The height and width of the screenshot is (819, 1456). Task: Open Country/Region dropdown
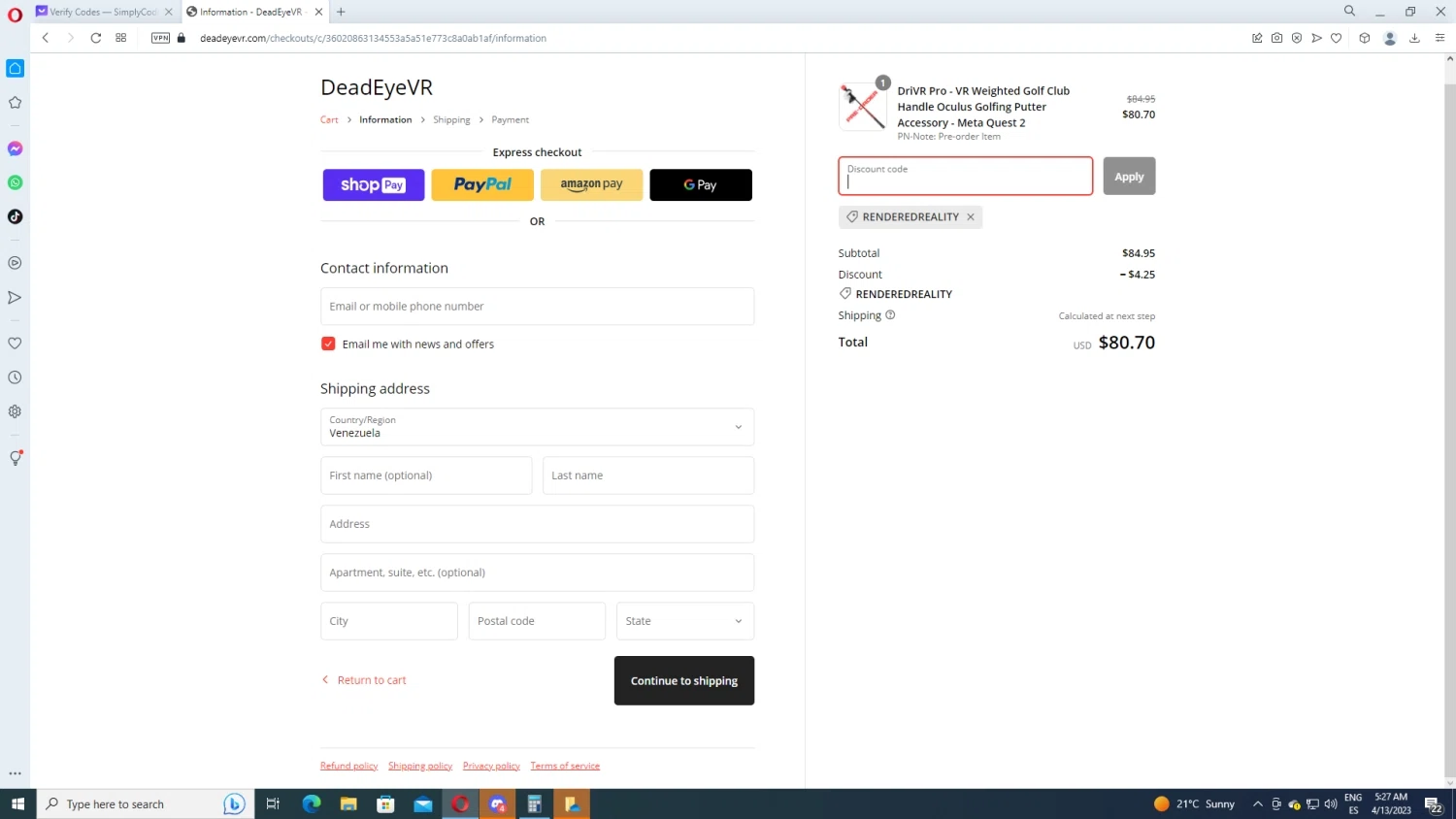(537, 427)
